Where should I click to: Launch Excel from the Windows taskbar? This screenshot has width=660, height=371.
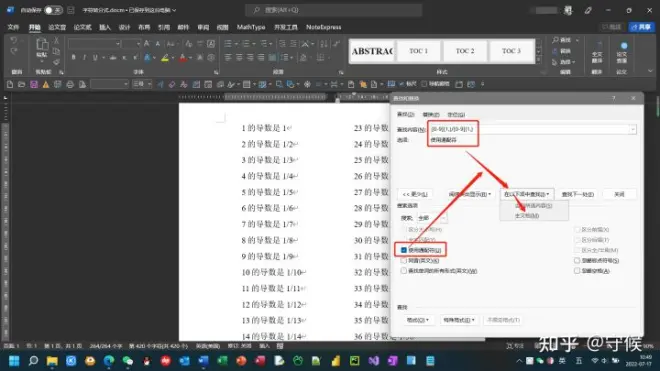click(x=222, y=361)
